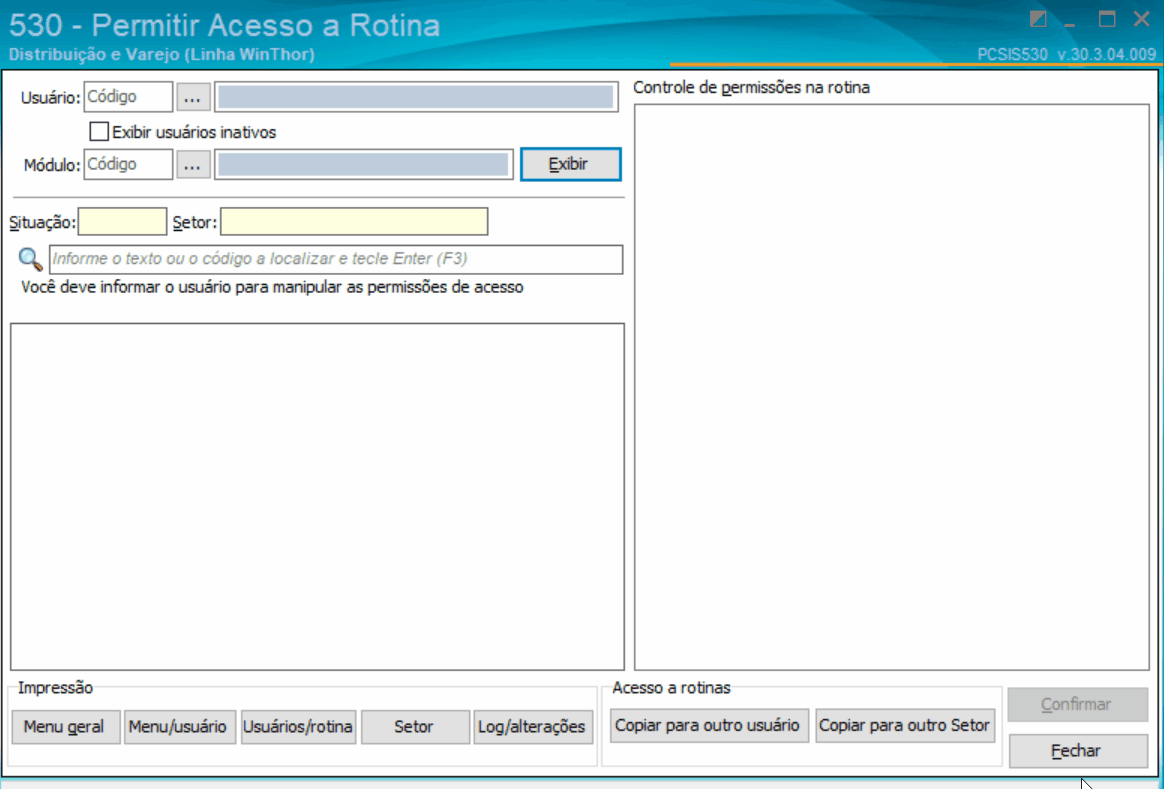
Task: Open the Situação yellow field
Action: point(122,222)
